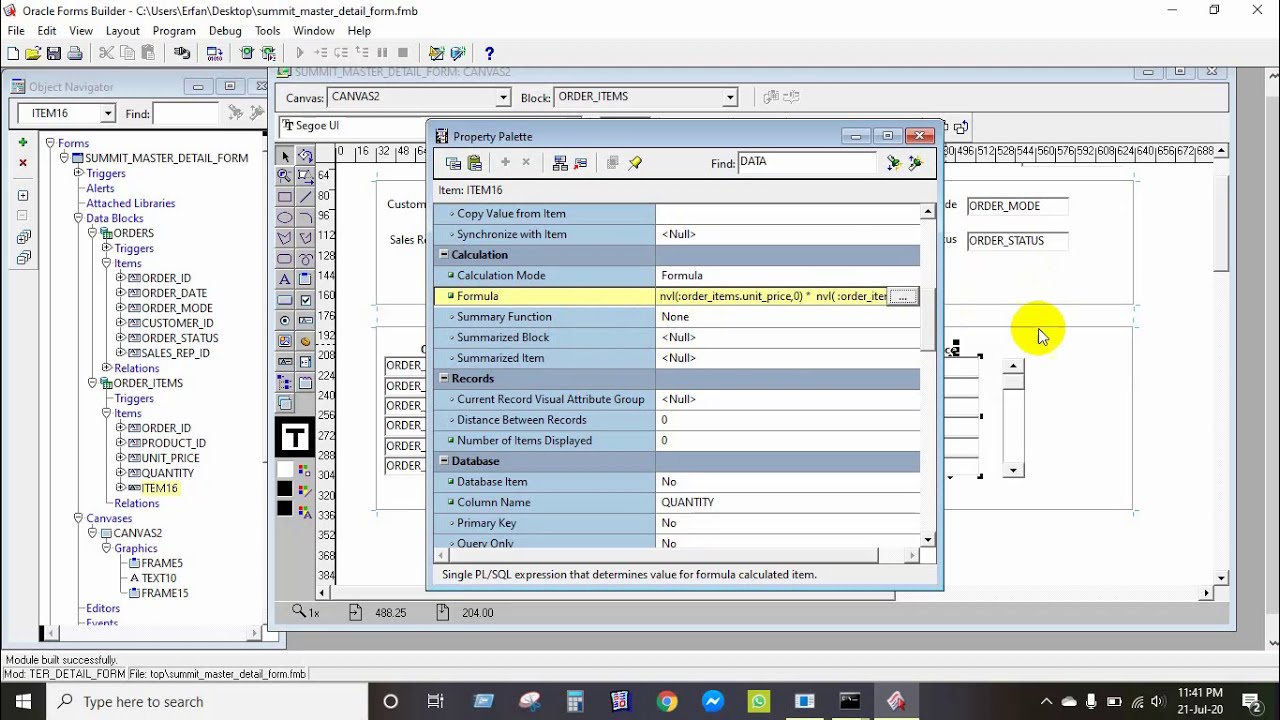
Task: Open the Block ORDER_ITEMS dropdown
Action: tap(730, 97)
